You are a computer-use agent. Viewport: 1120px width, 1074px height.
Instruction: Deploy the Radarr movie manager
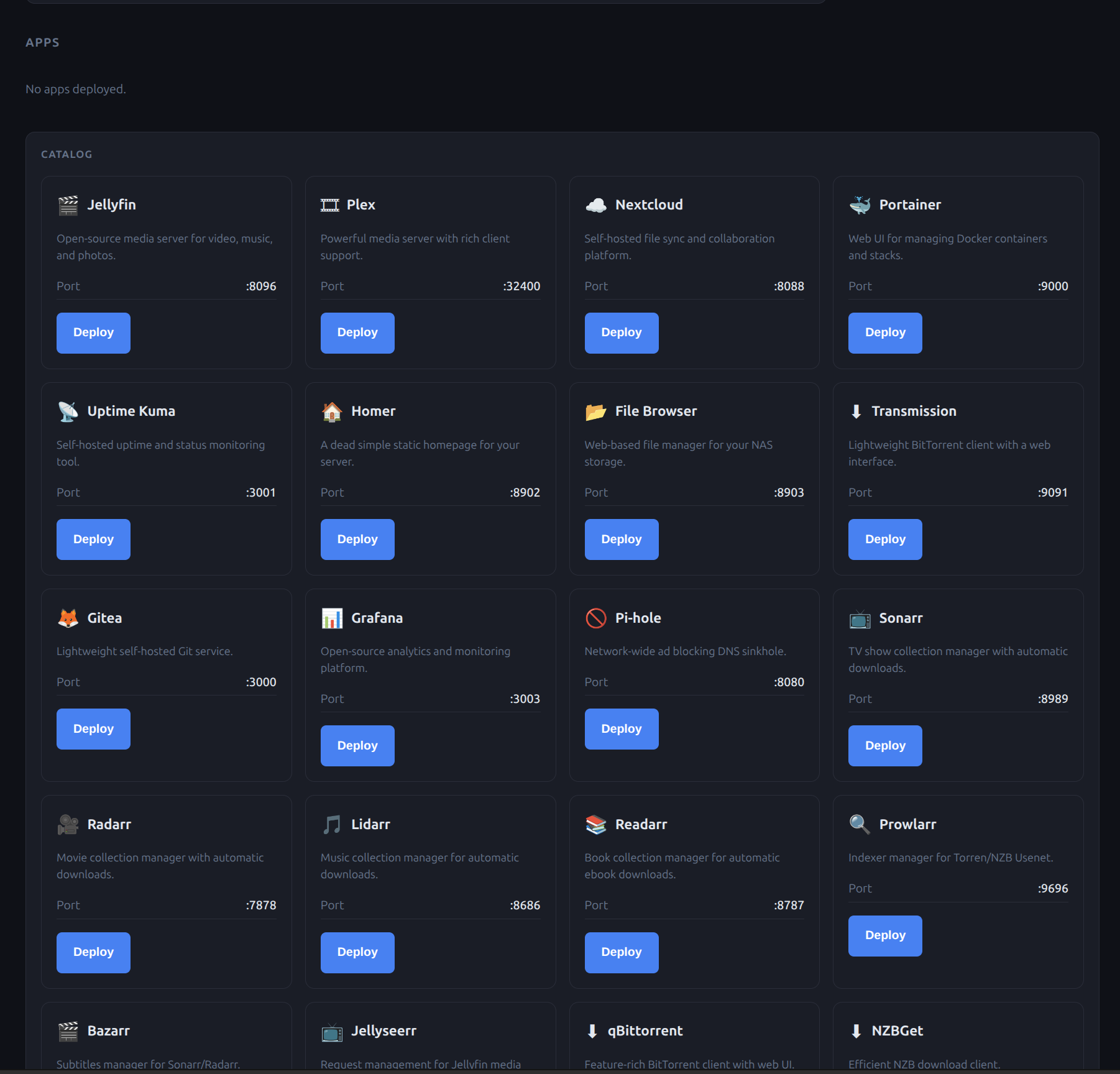click(93, 952)
